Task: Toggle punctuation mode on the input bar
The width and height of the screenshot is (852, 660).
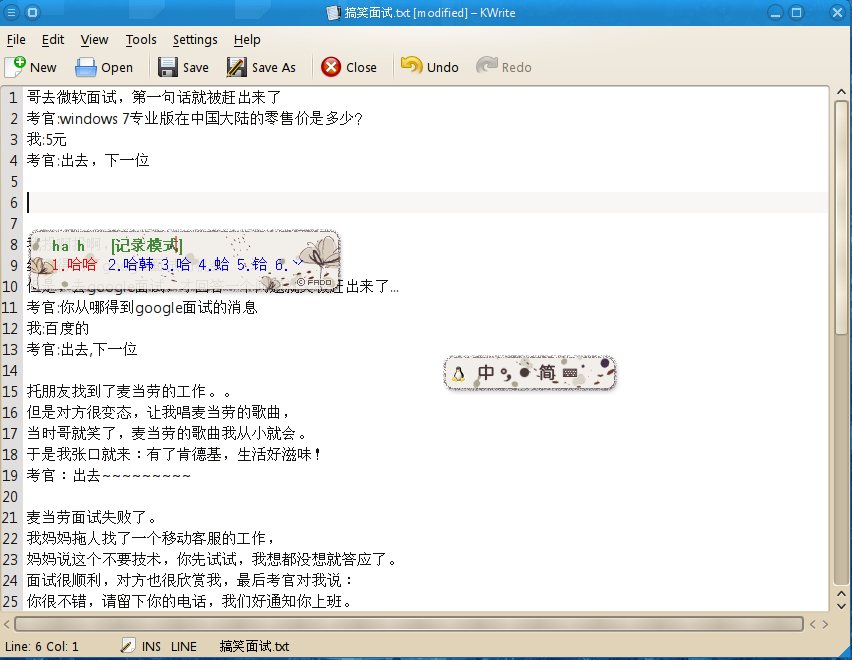Action: click(x=506, y=374)
